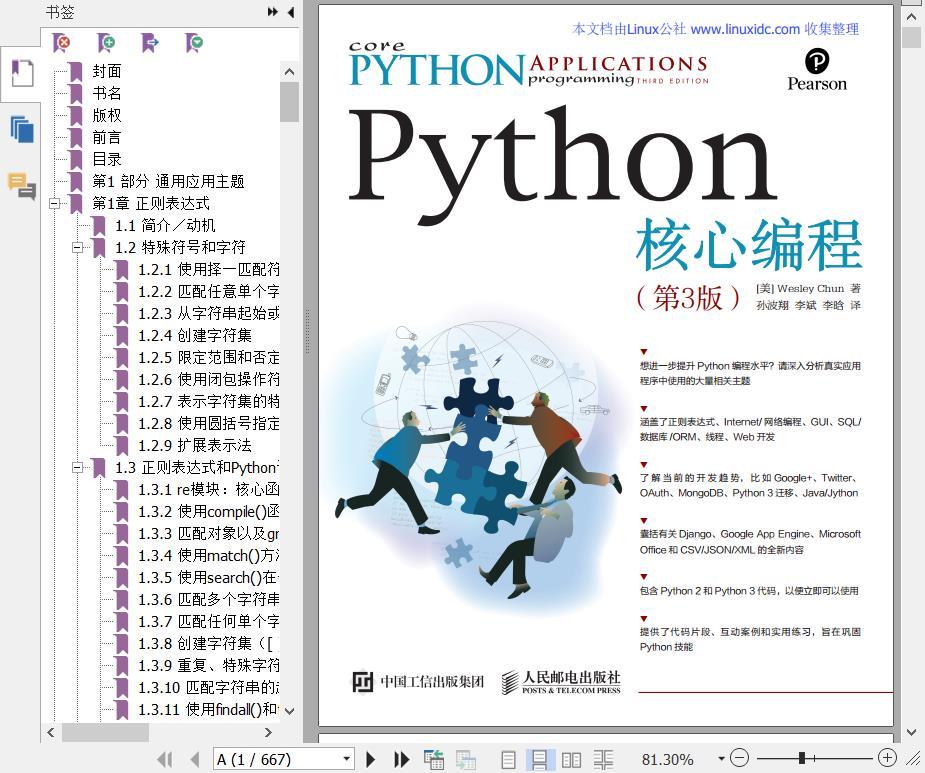Select bookmark 1.2 特殊符号和字符
This screenshot has width=925, height=773.
click(x=180, y=247)
